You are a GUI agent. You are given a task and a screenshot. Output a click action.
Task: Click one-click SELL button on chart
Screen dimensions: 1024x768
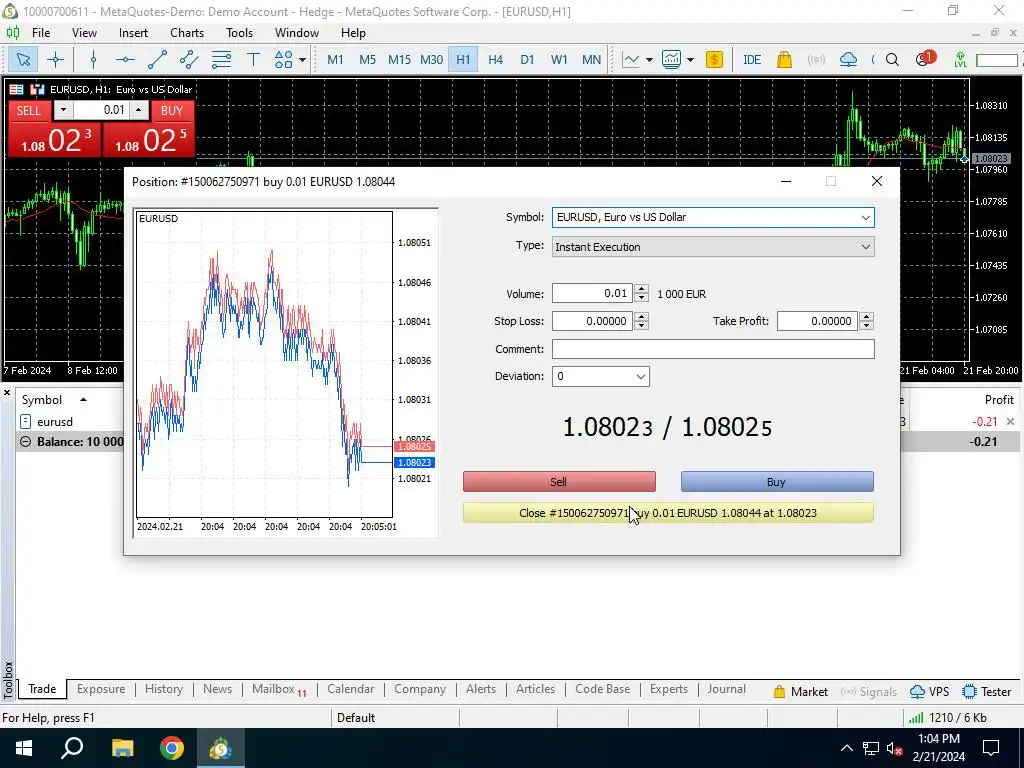pos(29,110)
